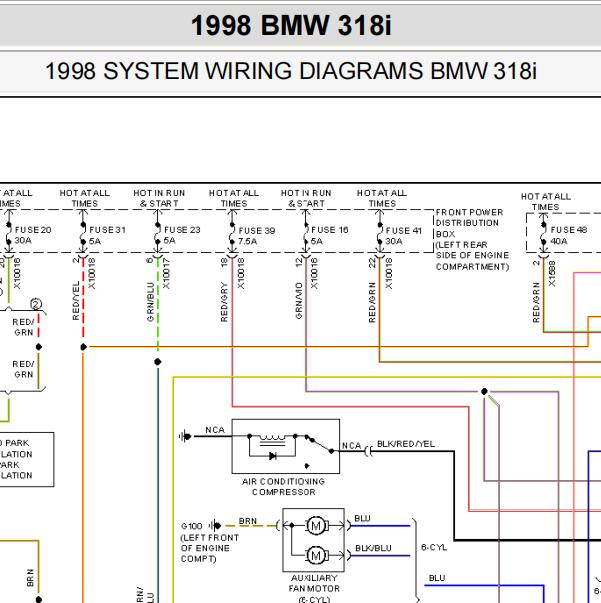
Task: Click "HOT AT ALL TIMES" above Fuse 39
Action: point(234,198)
